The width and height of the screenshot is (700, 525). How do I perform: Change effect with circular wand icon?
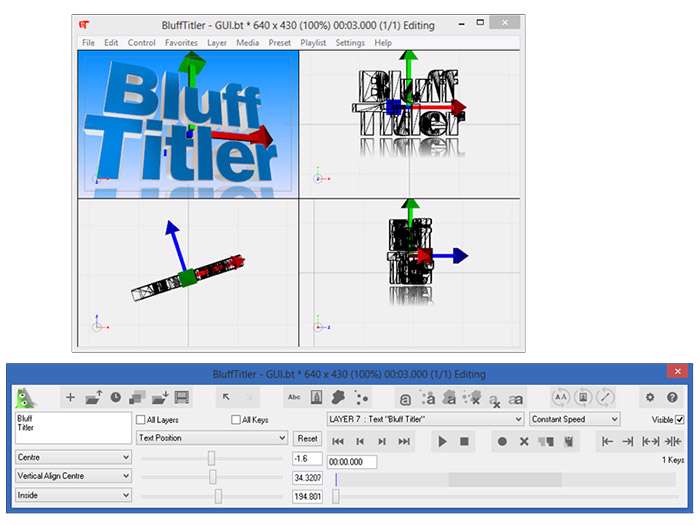pos(605,397)
